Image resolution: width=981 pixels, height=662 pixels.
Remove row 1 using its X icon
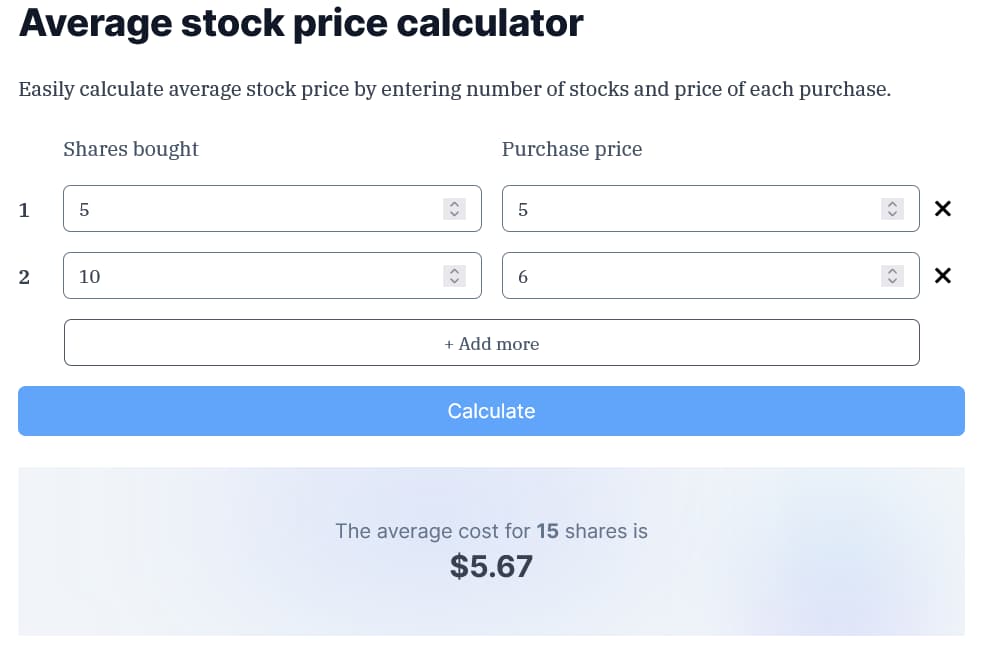click(x=941, y=209)
